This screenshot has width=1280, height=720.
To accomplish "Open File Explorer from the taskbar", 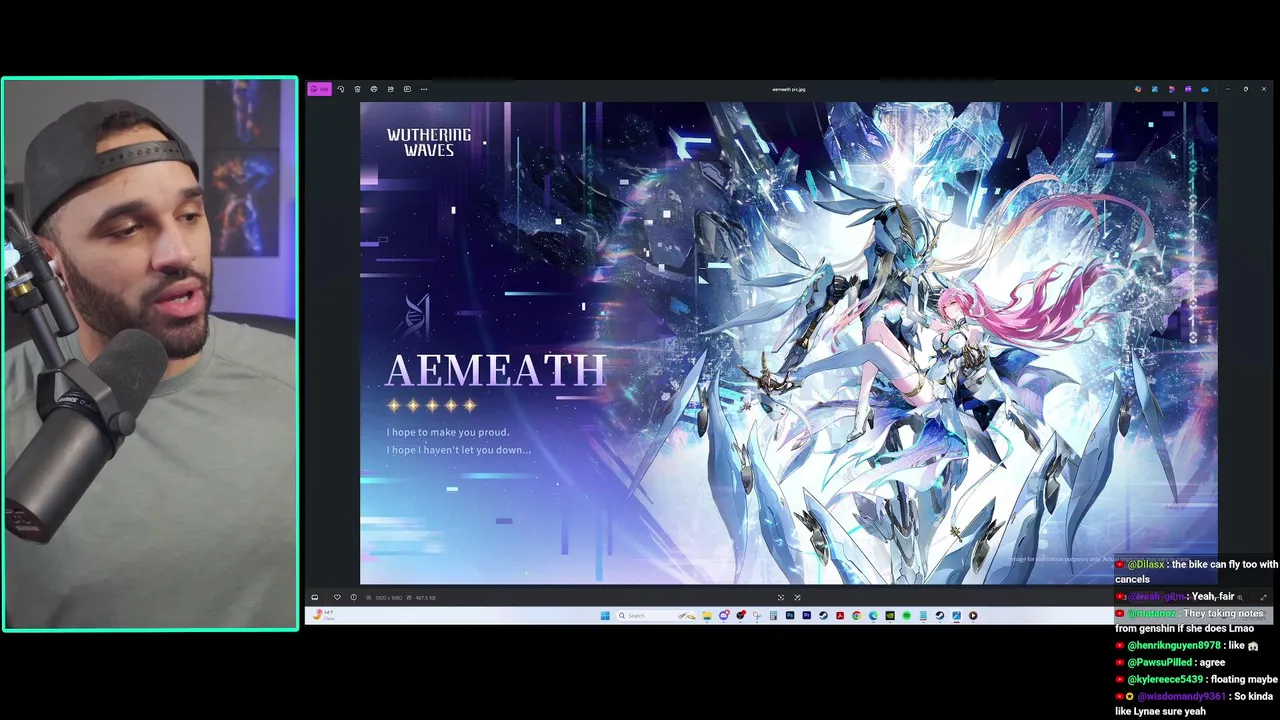I will point(707,615).
